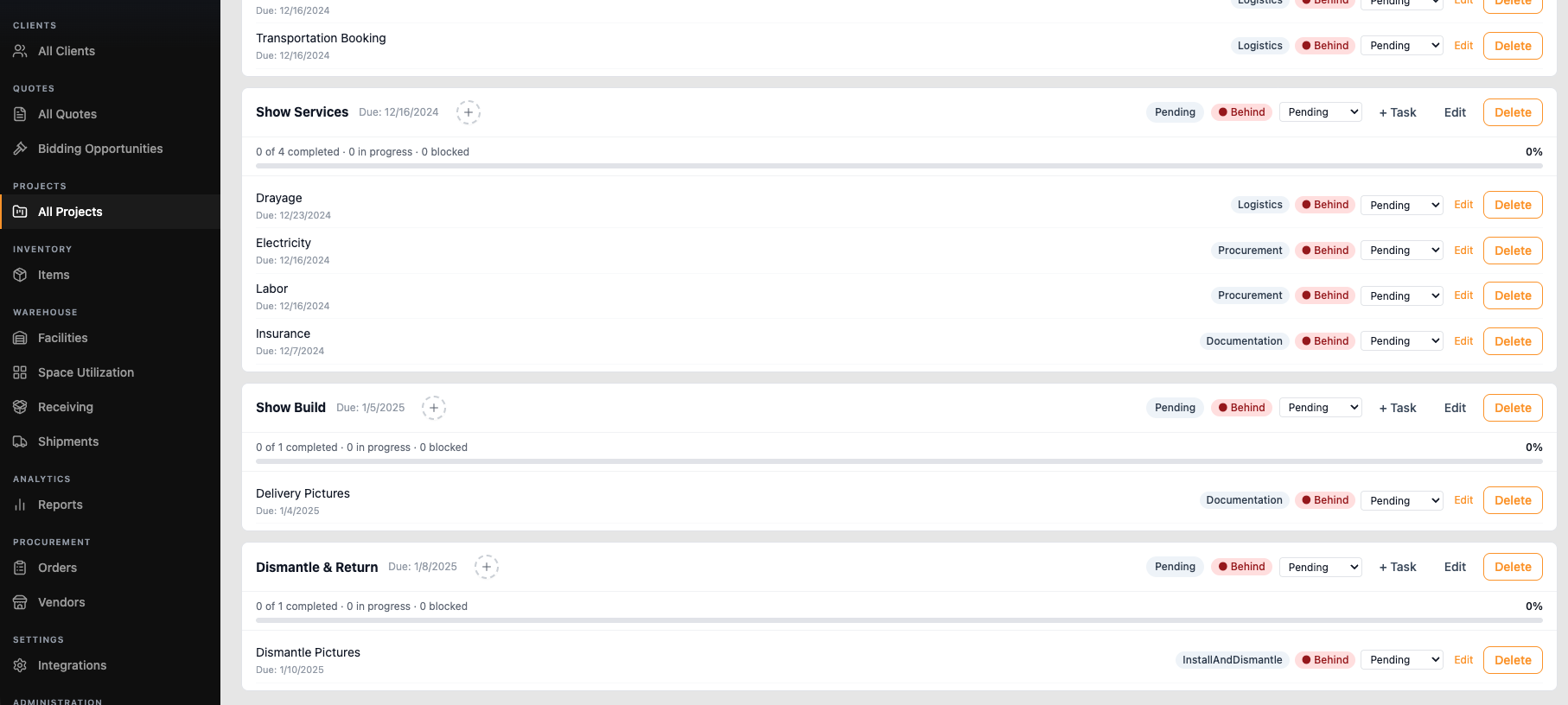Click the Shipments truck icon

tap(20, 441)
